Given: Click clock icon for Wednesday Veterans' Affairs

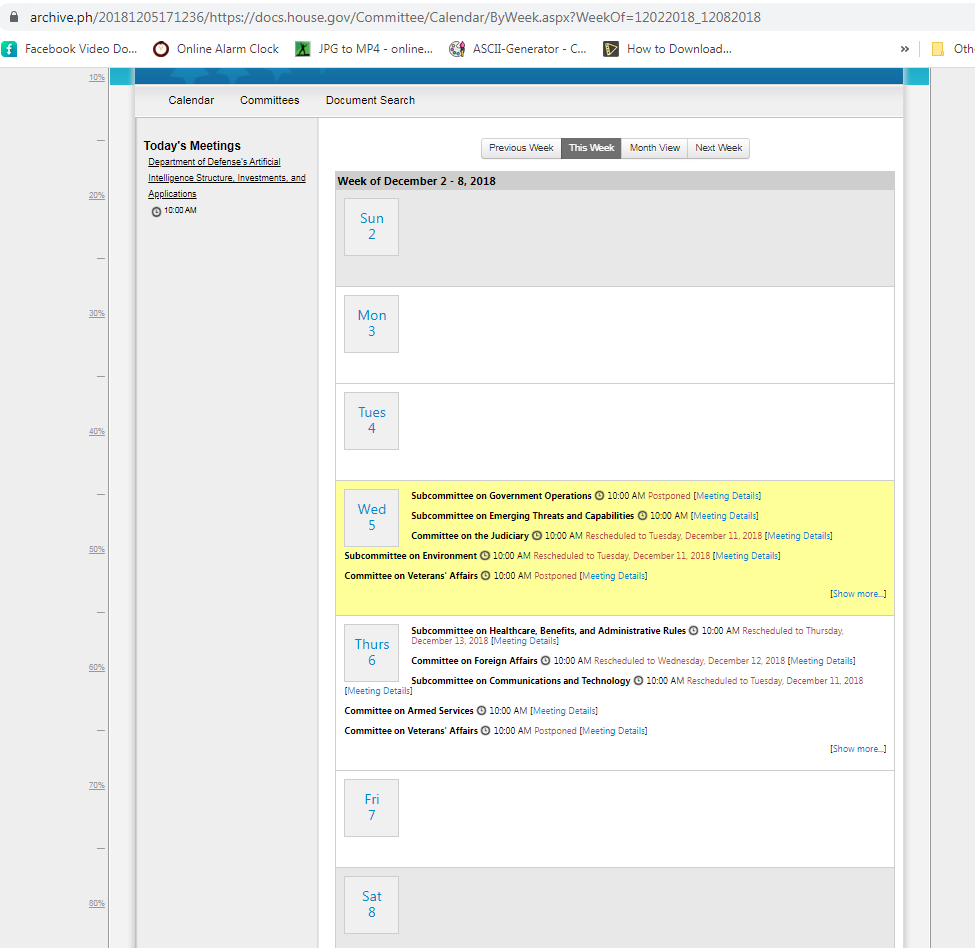Looking at the screenshot, I should point(486,576).
